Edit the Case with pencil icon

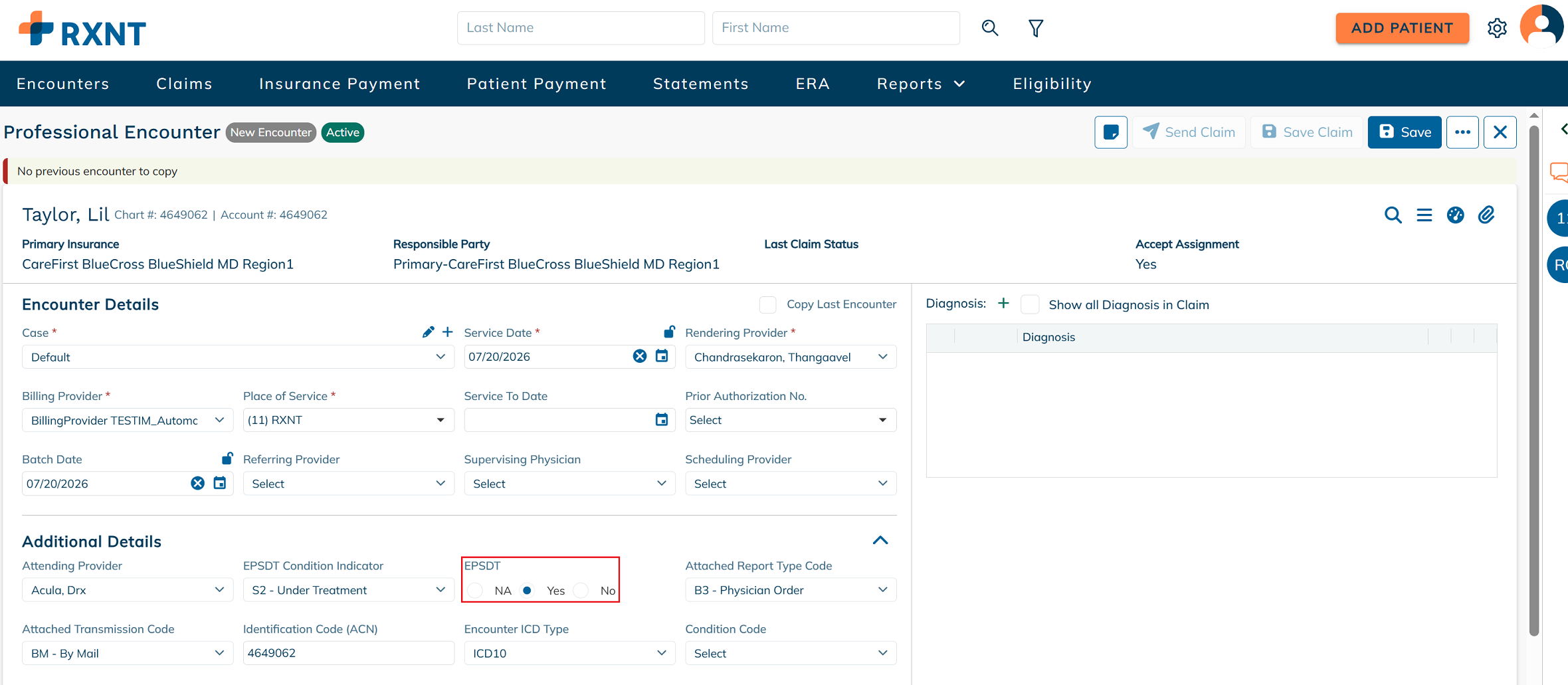click(x=428, y=332)
